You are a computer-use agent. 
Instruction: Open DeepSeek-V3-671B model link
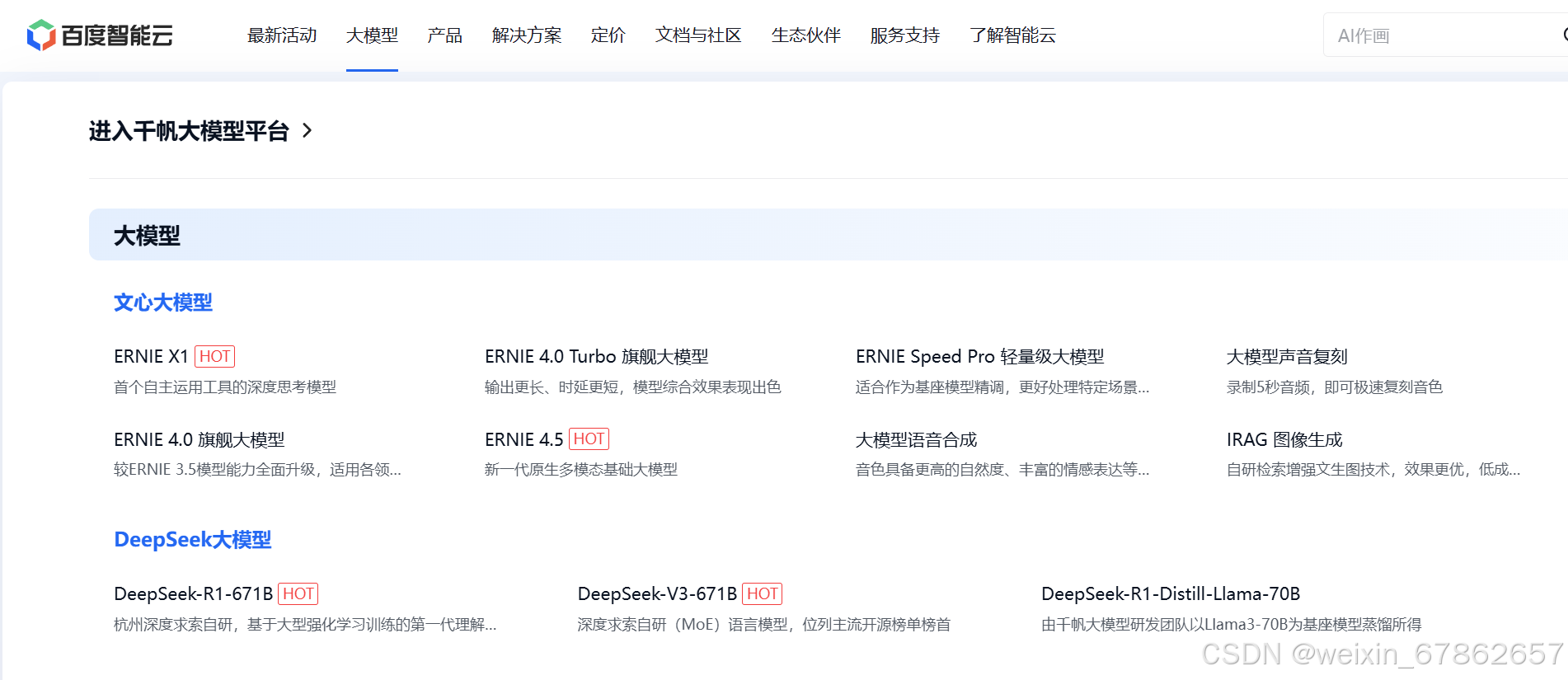pos(657,593)
